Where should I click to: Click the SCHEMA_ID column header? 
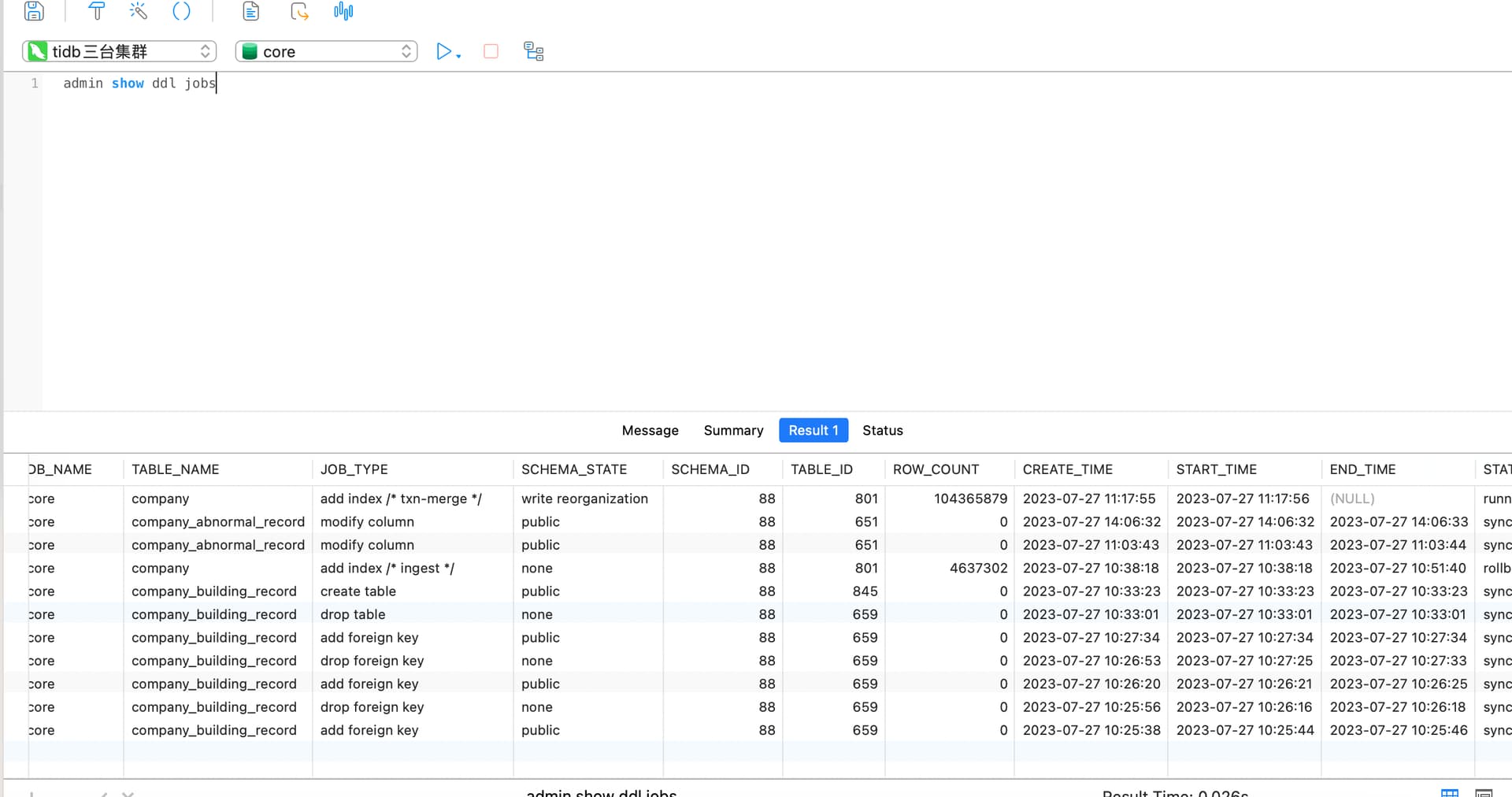722,469
